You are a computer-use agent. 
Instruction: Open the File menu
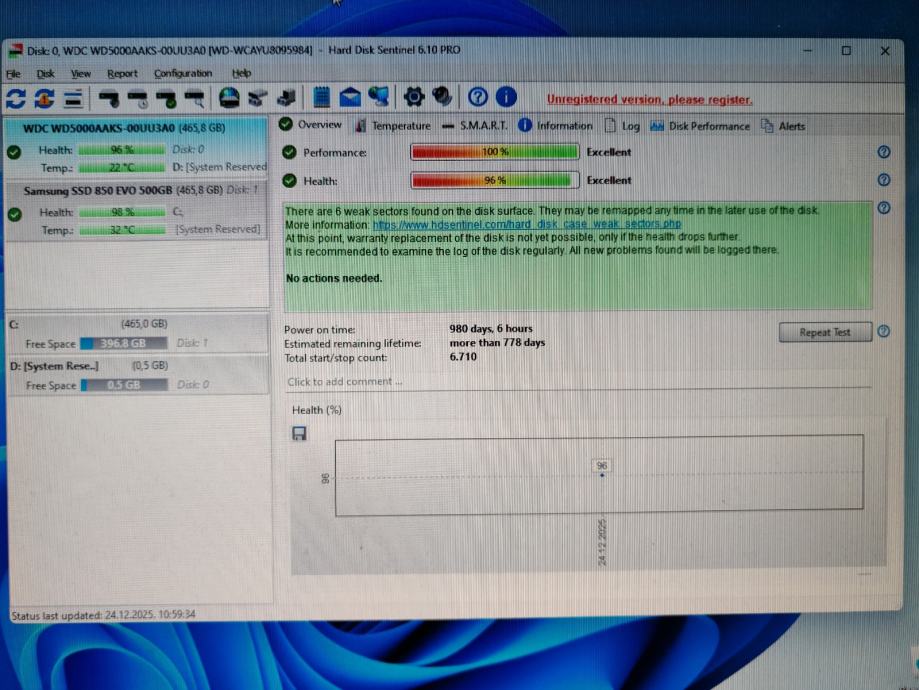(x=13, y=74)
